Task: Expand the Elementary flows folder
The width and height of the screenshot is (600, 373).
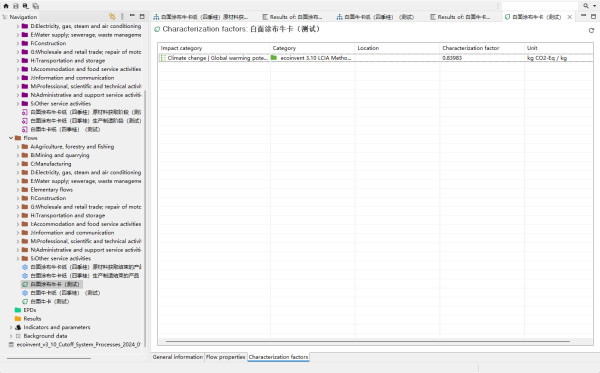Action: click(18, 189)
